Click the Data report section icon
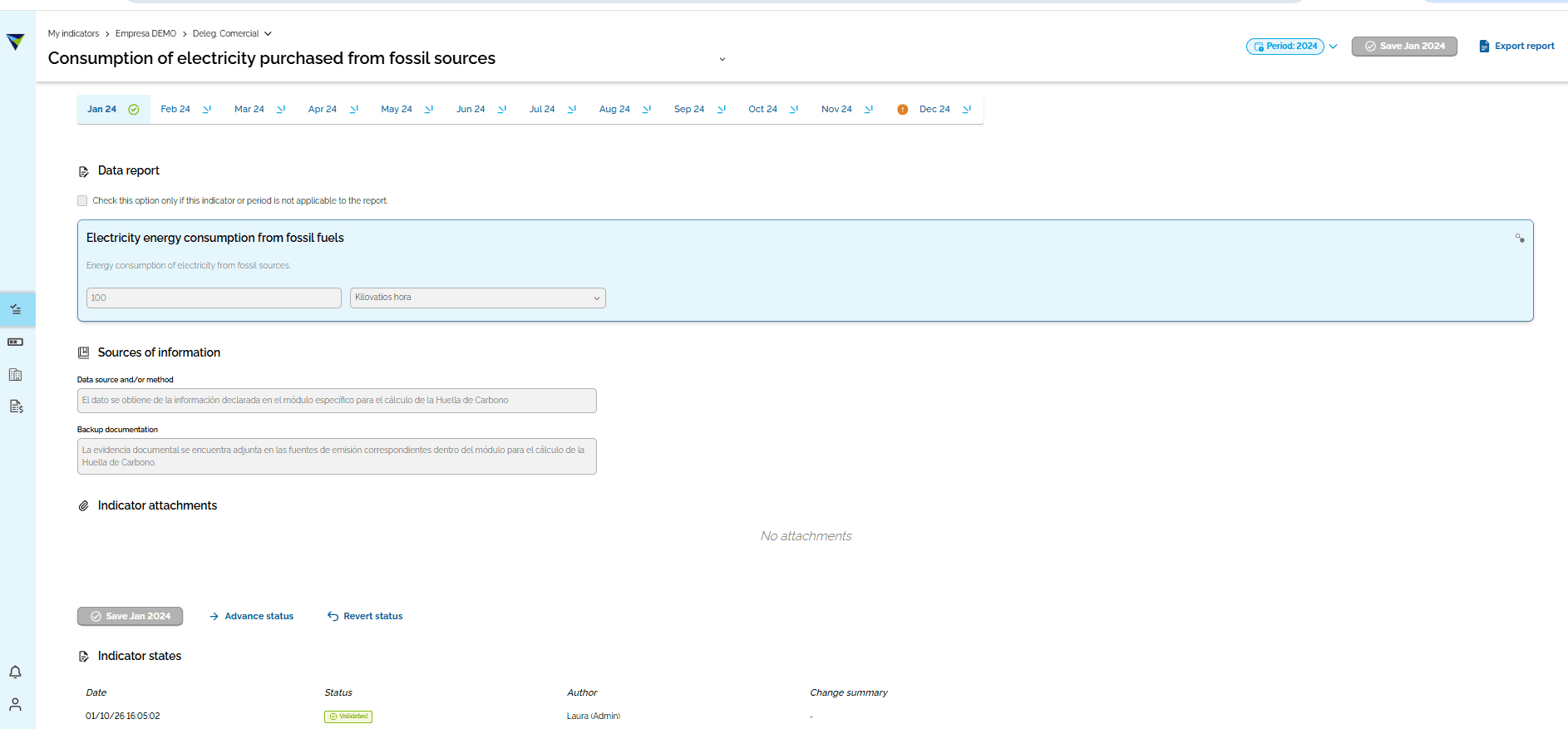1568x729 pixels. (x=83, y=171)
